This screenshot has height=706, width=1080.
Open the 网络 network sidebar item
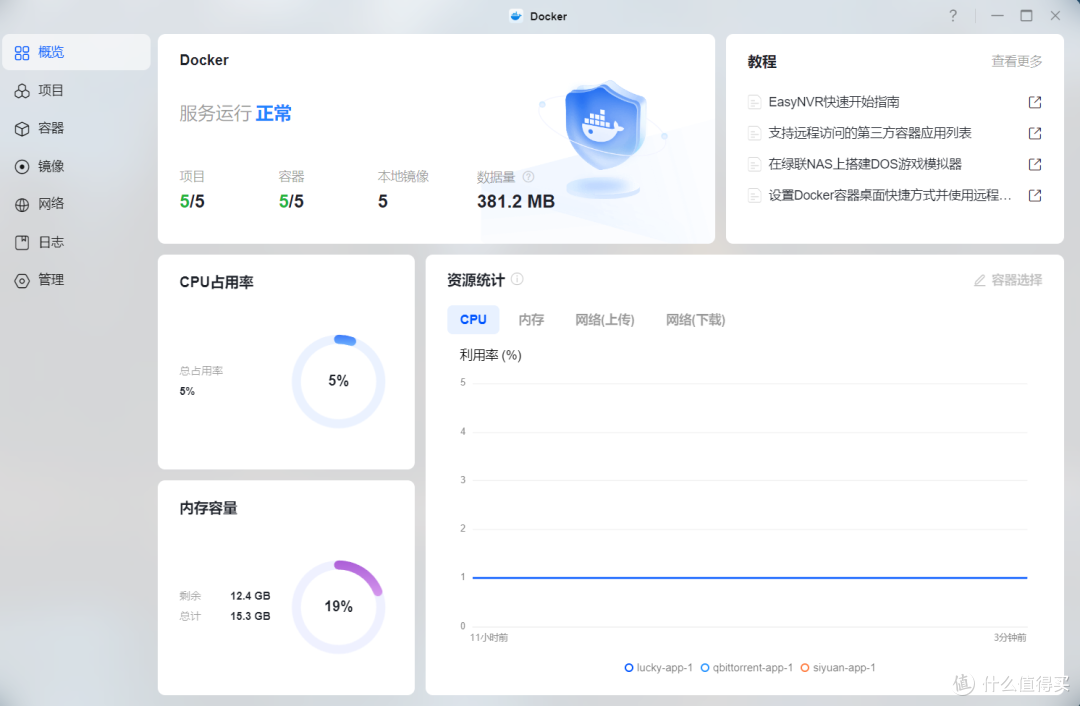click(x=76, y=204)
